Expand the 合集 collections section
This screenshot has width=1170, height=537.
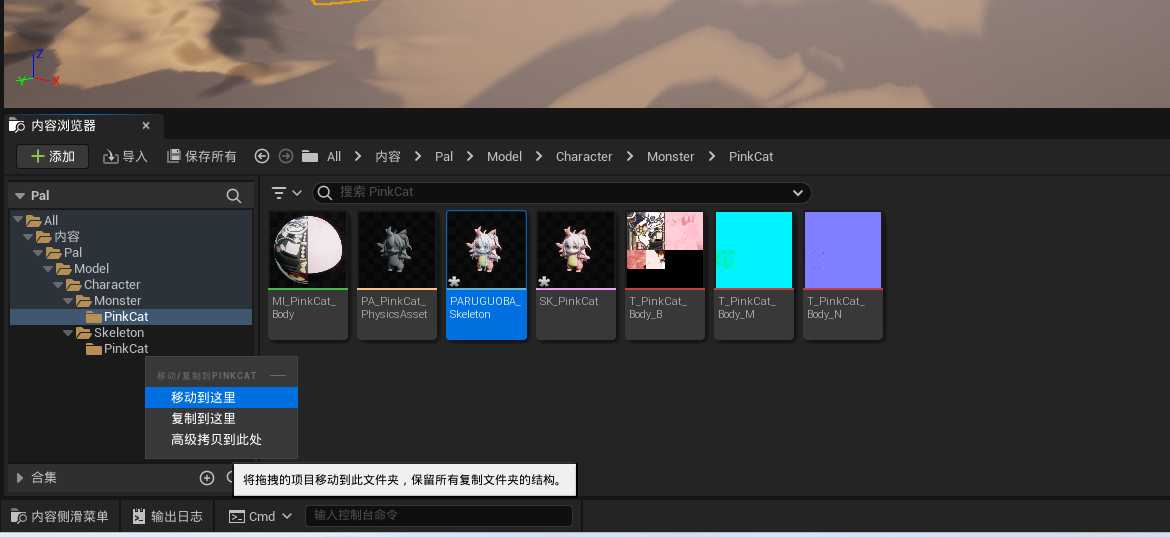point(19,478)
